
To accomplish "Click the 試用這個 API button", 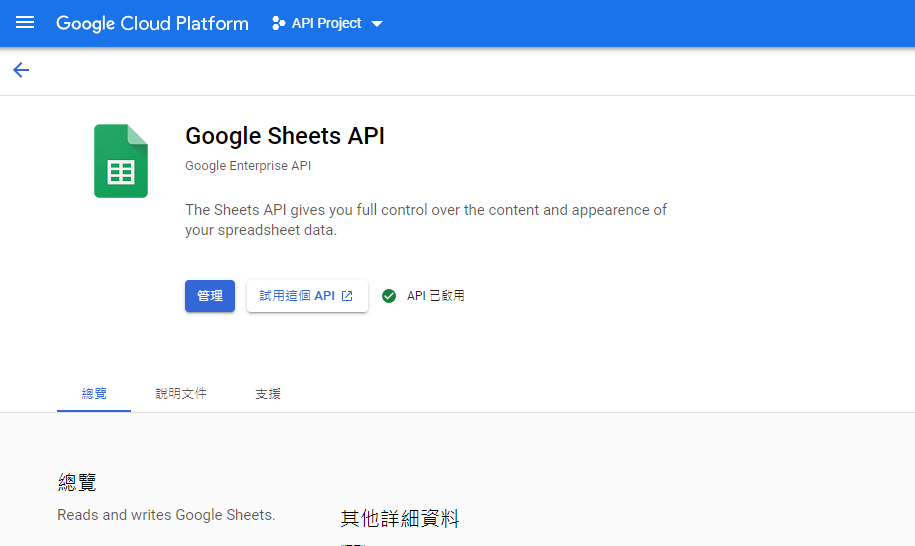I will tap(298, 296).
